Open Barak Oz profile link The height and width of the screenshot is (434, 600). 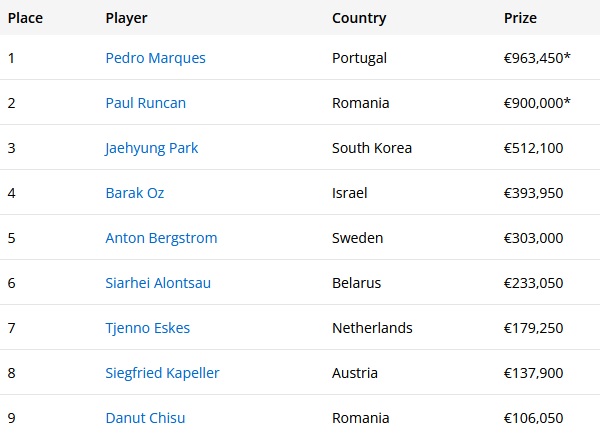click(x=135, y=193)
